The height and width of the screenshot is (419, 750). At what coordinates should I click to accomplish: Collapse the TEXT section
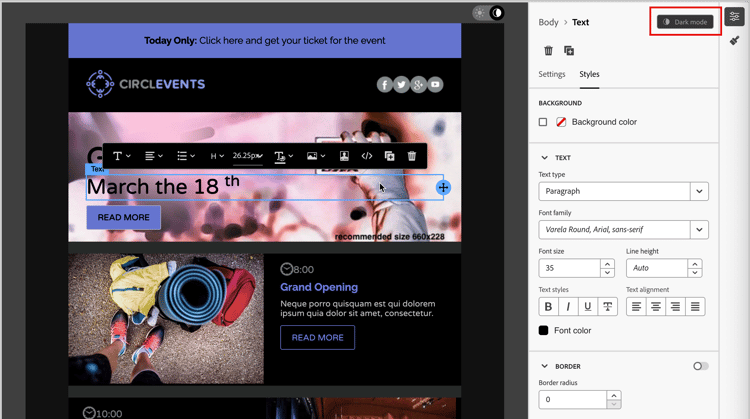544,157
